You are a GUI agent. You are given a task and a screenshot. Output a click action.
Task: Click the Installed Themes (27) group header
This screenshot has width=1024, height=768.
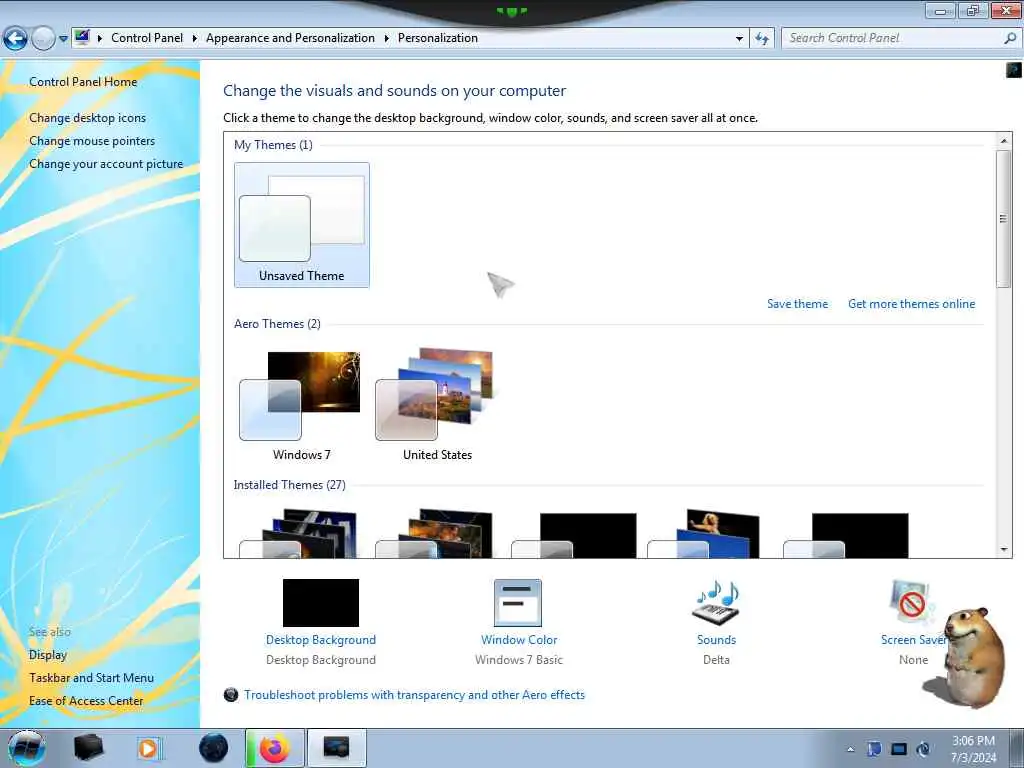(289, 485)
